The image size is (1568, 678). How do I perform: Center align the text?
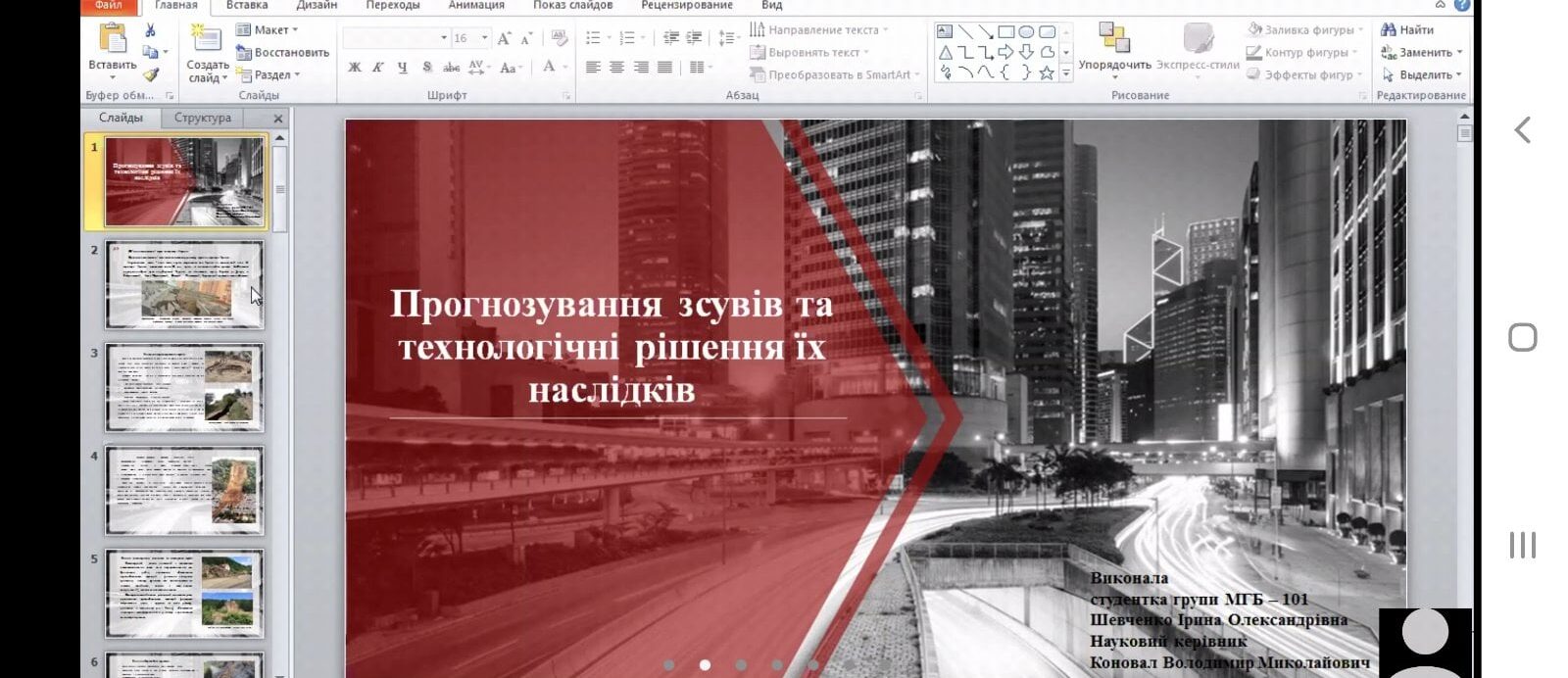tap(616, 68)
